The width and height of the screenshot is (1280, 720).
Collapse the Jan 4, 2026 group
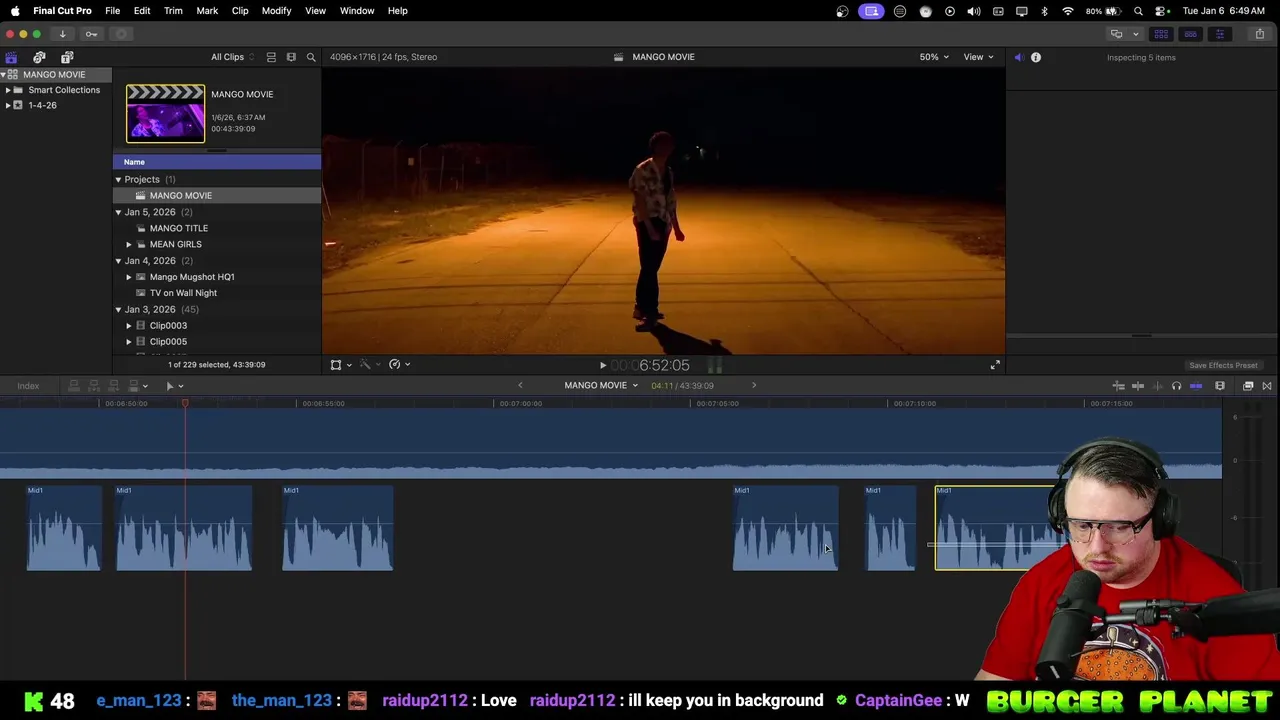[118, 261]
